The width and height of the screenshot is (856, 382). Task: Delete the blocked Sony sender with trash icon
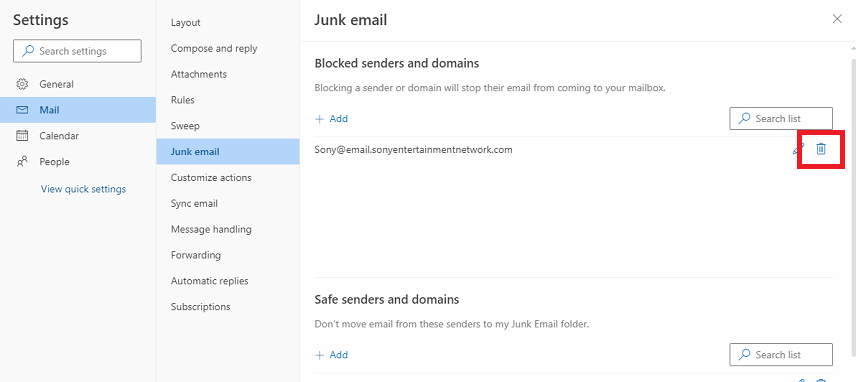click(x=821, y=148)
